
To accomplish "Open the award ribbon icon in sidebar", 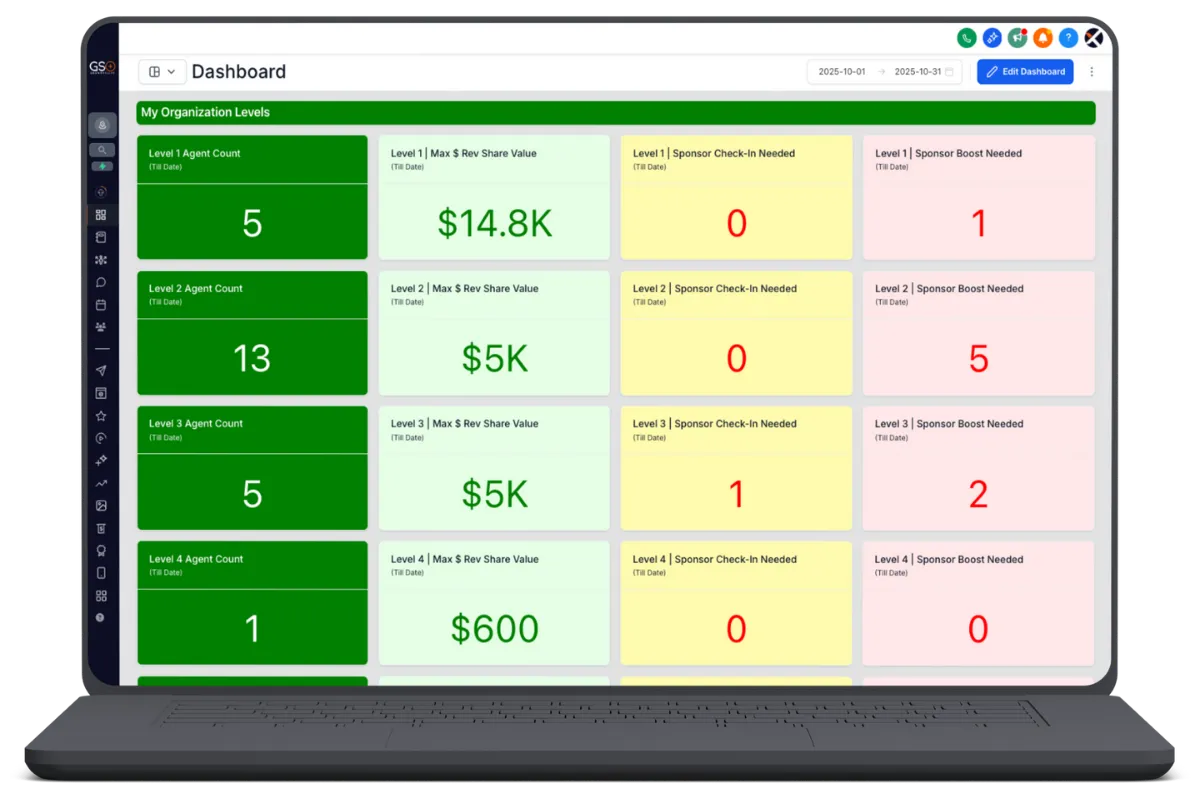I will pyautogui.click(x=101, y=550).
